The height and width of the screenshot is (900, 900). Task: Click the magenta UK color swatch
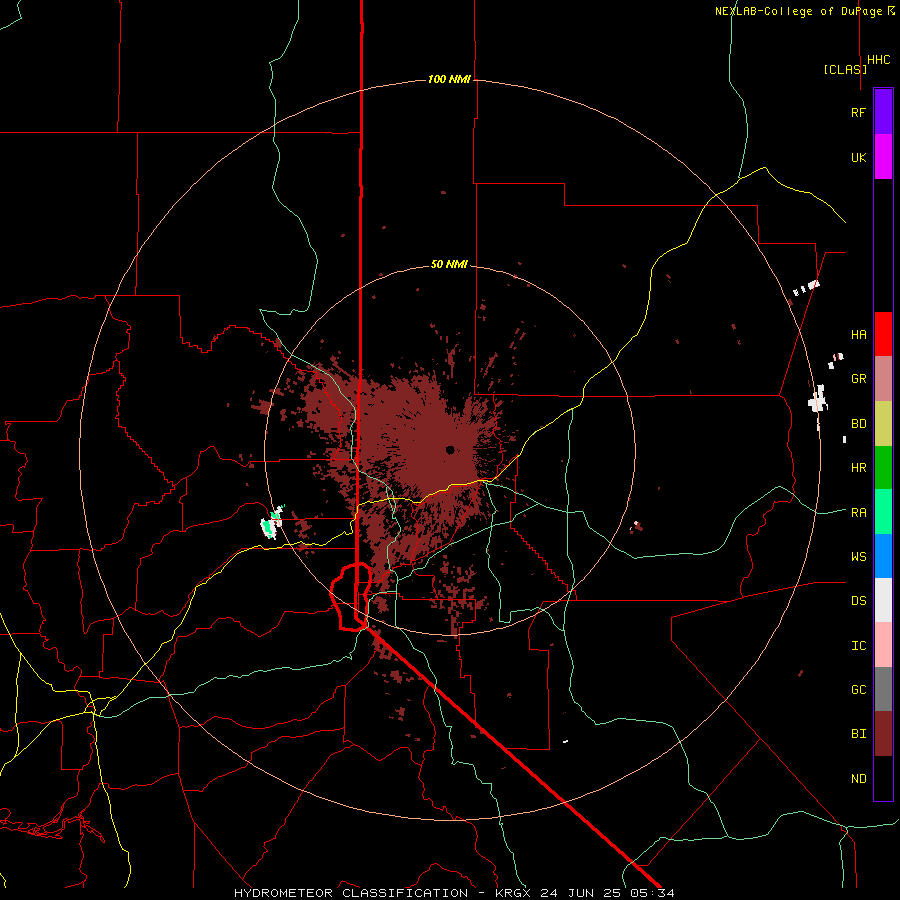point(883,157)
